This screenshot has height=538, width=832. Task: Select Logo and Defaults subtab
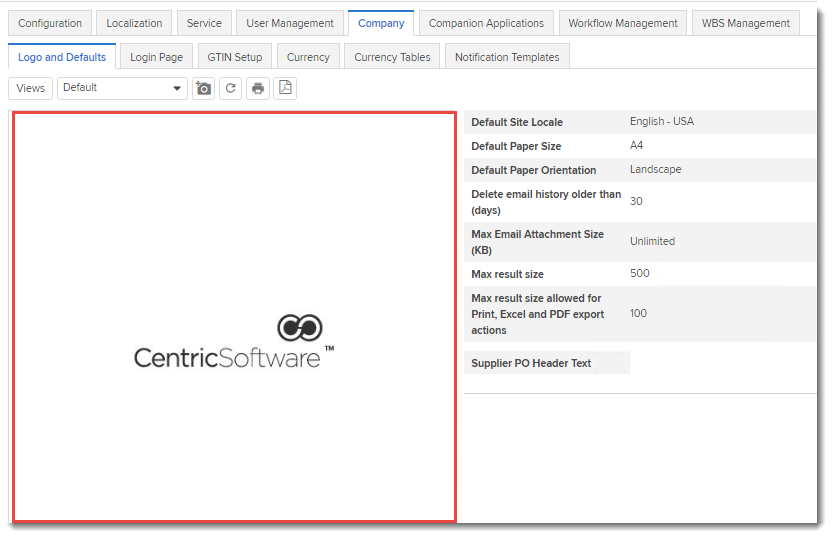point(62,57)
